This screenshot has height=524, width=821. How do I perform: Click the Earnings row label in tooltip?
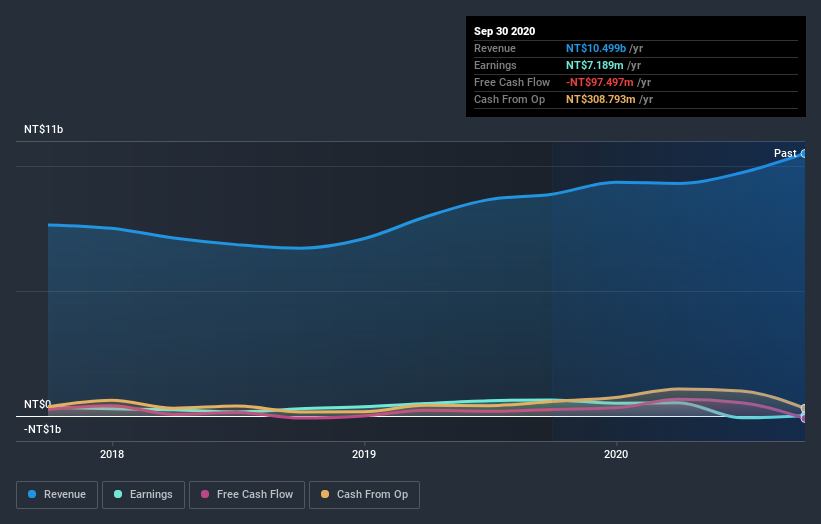click(495, 65)
